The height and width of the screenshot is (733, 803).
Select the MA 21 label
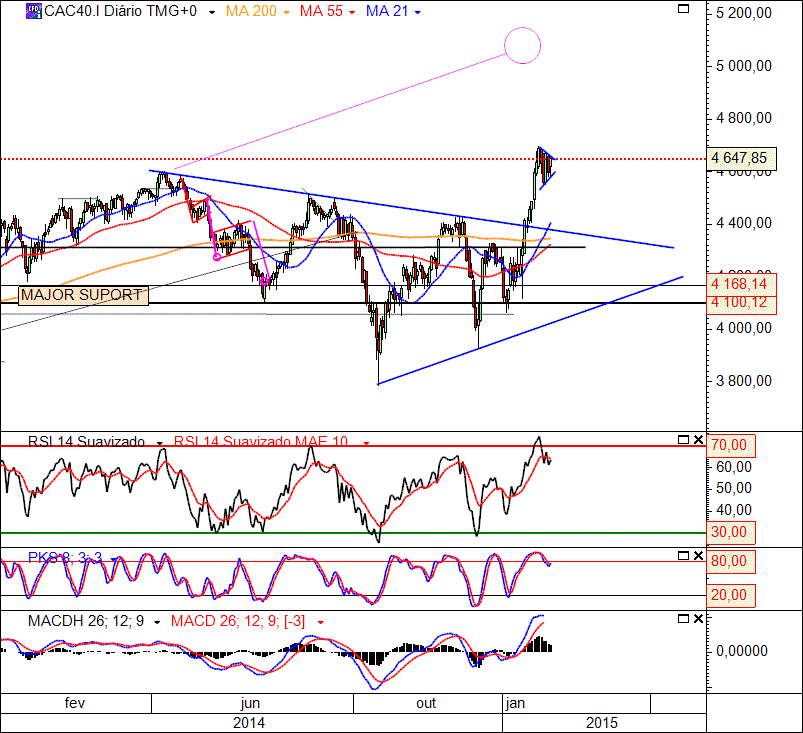tap(387, 11)
